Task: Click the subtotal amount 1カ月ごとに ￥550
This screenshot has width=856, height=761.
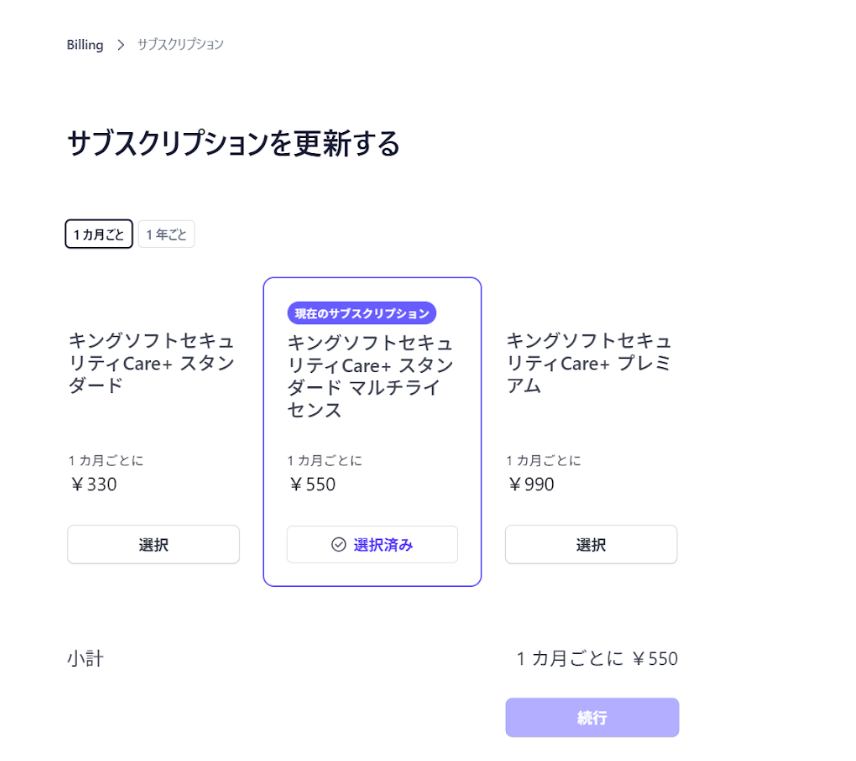Action: pyautogui.click(x=597, y=659)
